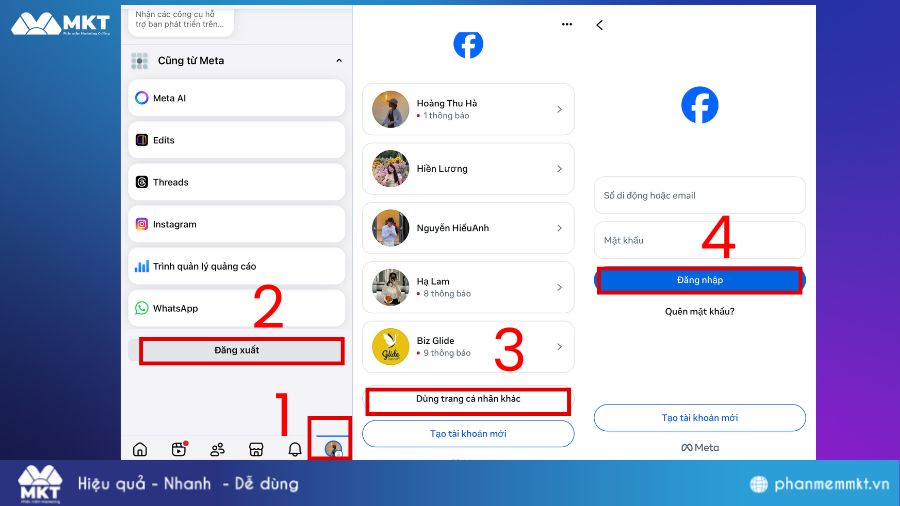Tap Tạo tài khoản mới on login screen

[700, 418]
